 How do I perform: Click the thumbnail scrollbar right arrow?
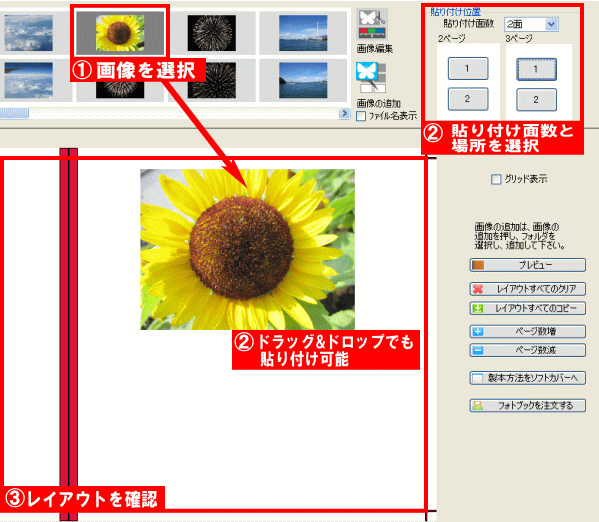[x=345, y=113]
